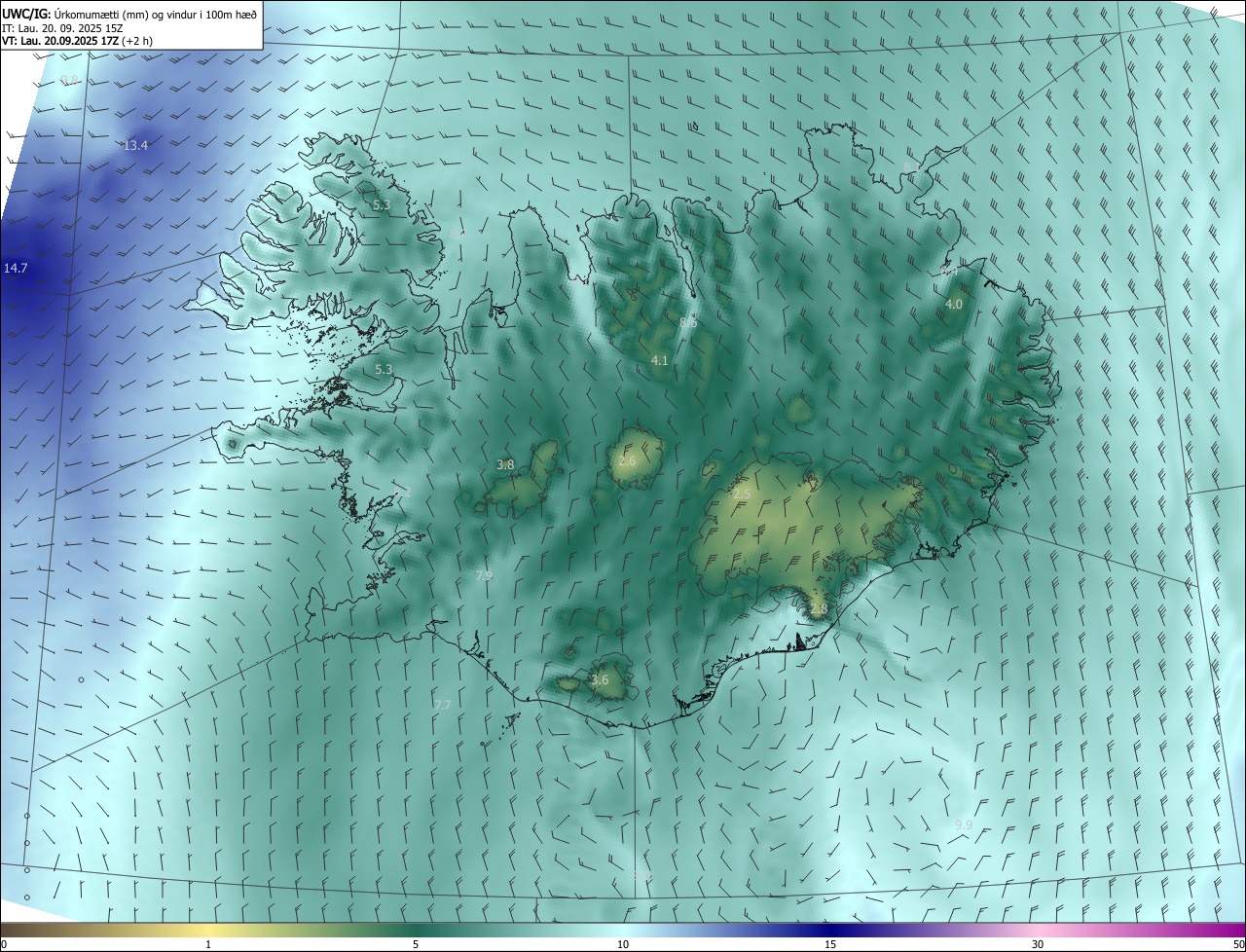Click the 4.1 value on the map

coord(660,361)
